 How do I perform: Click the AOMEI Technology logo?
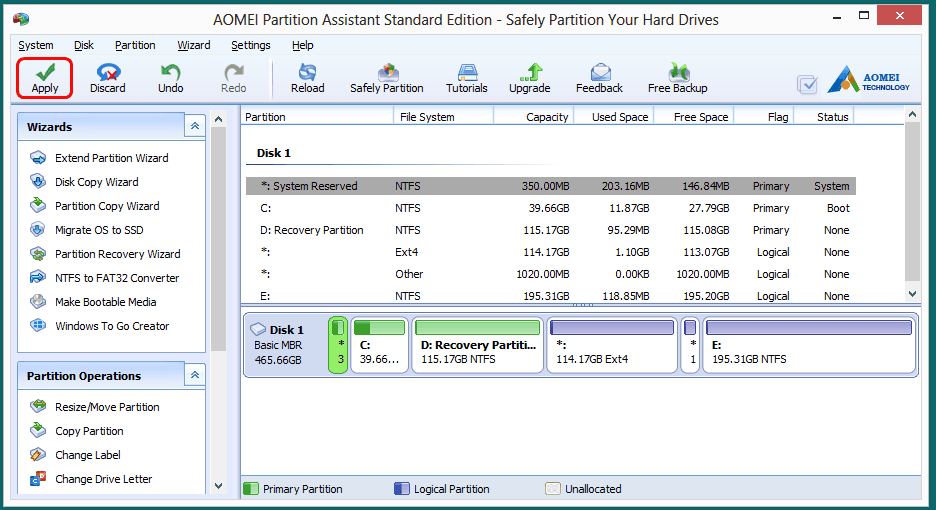point(869,79)
